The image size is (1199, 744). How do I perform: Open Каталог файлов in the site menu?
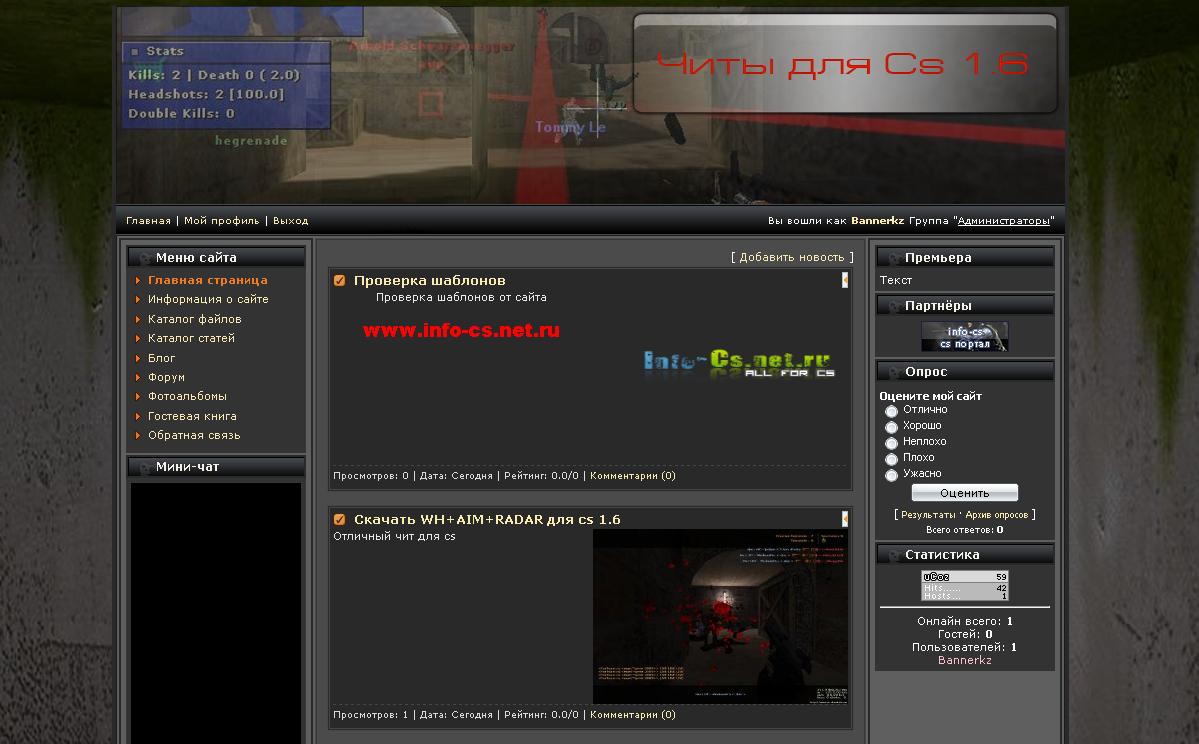pyautogui.click(x=194, y=319)
